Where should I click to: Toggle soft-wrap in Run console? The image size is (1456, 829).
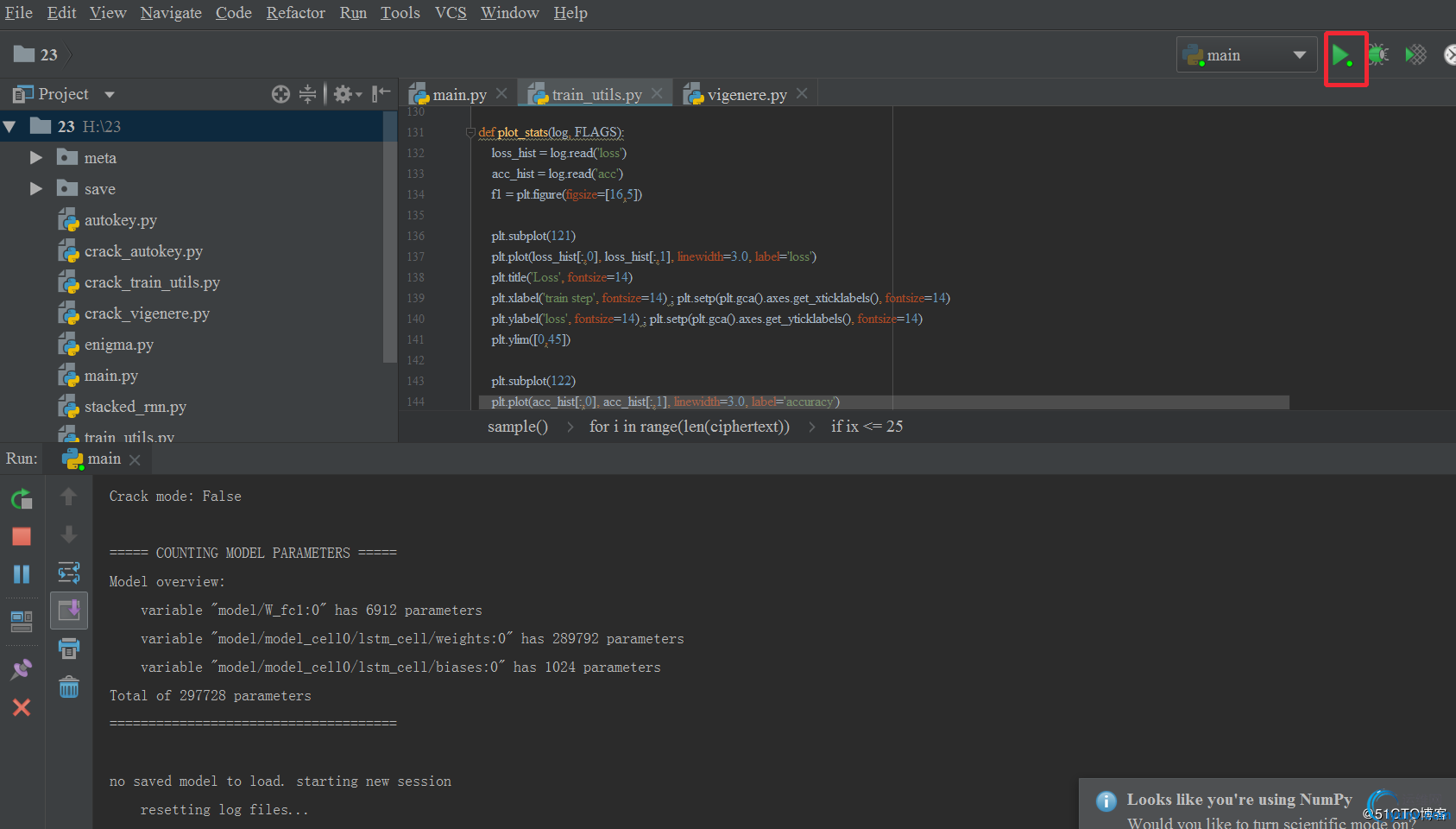click(x=69, y=573)
